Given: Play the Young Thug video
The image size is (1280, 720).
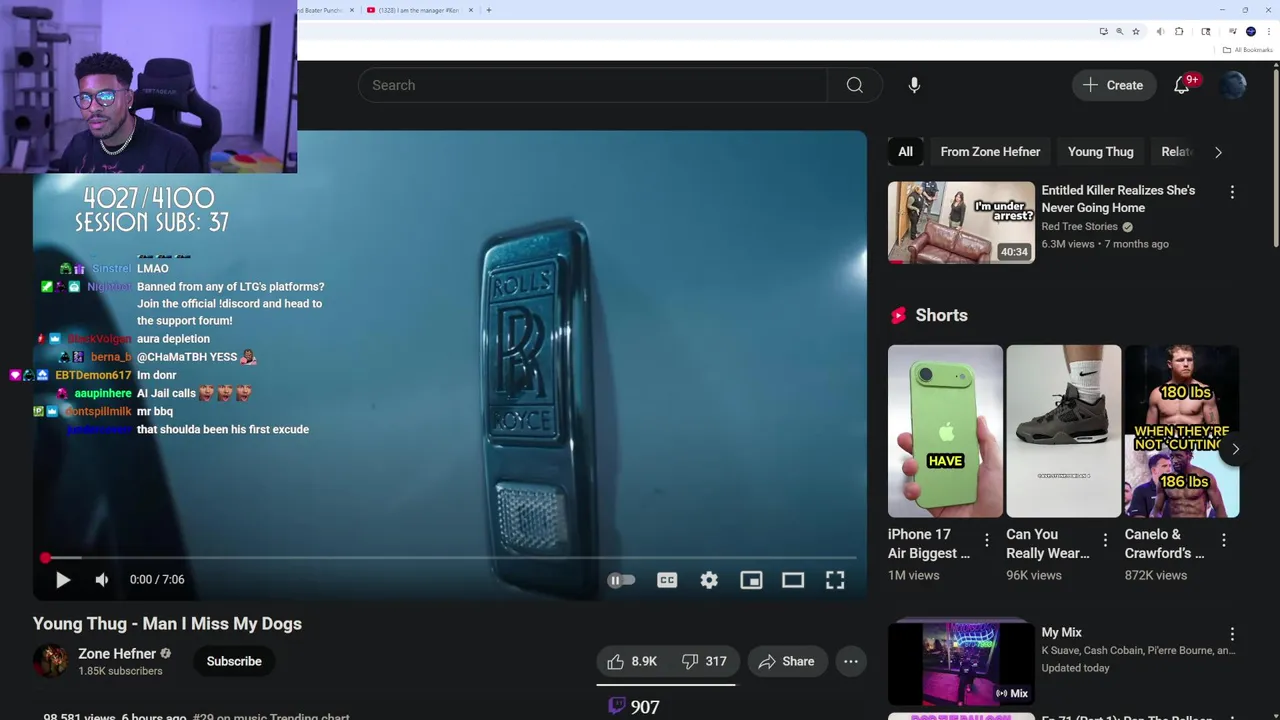Looking at the screenshot, I should coord(62,580).
